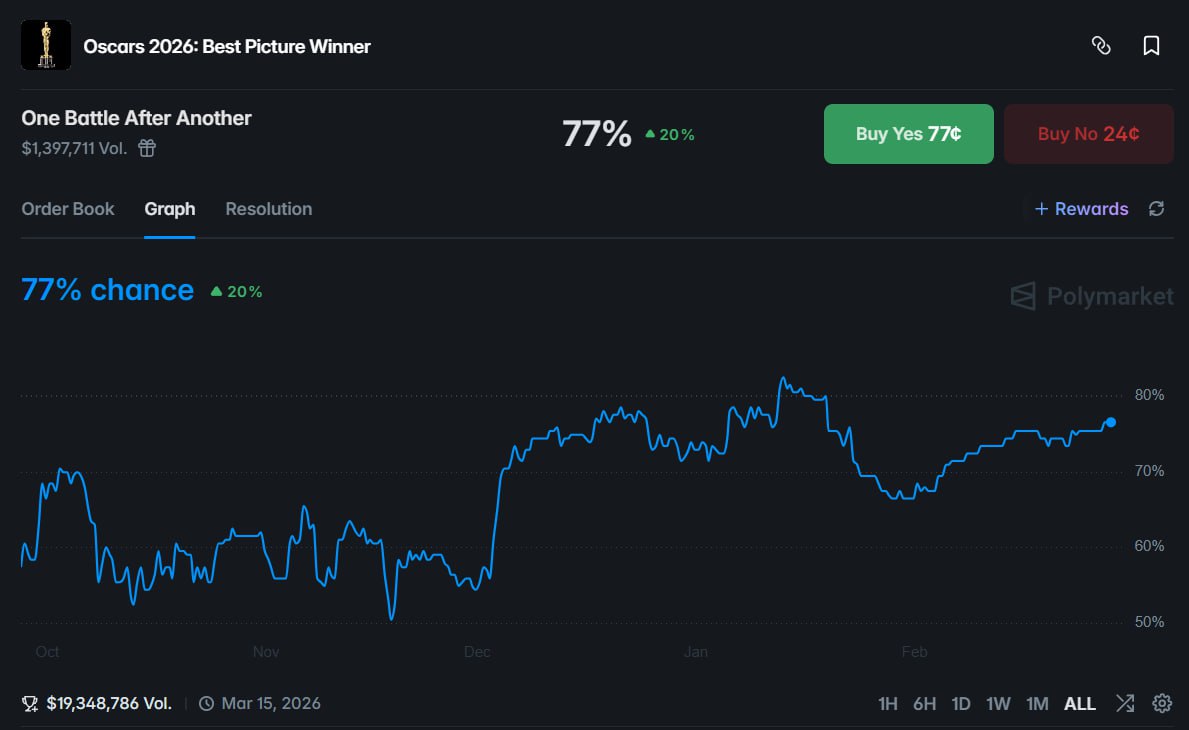Open the Resolution tab
The width and height of the screenshot is (1189, 730).
coord(269,209)
